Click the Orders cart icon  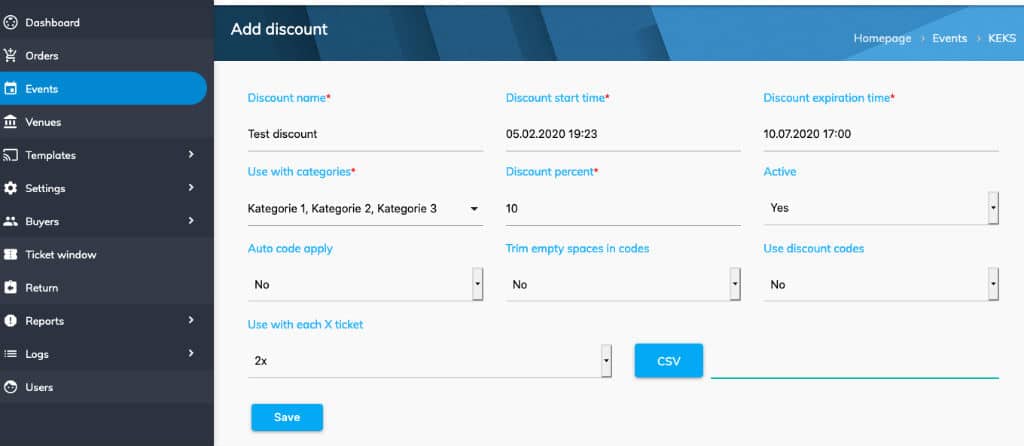click(10, 56)
